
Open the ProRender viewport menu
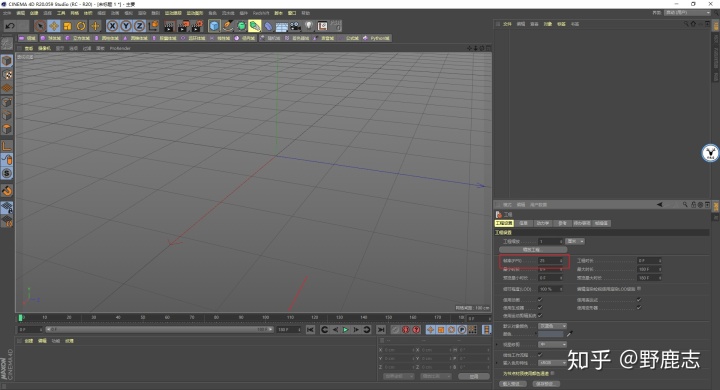tap(120, 48)
